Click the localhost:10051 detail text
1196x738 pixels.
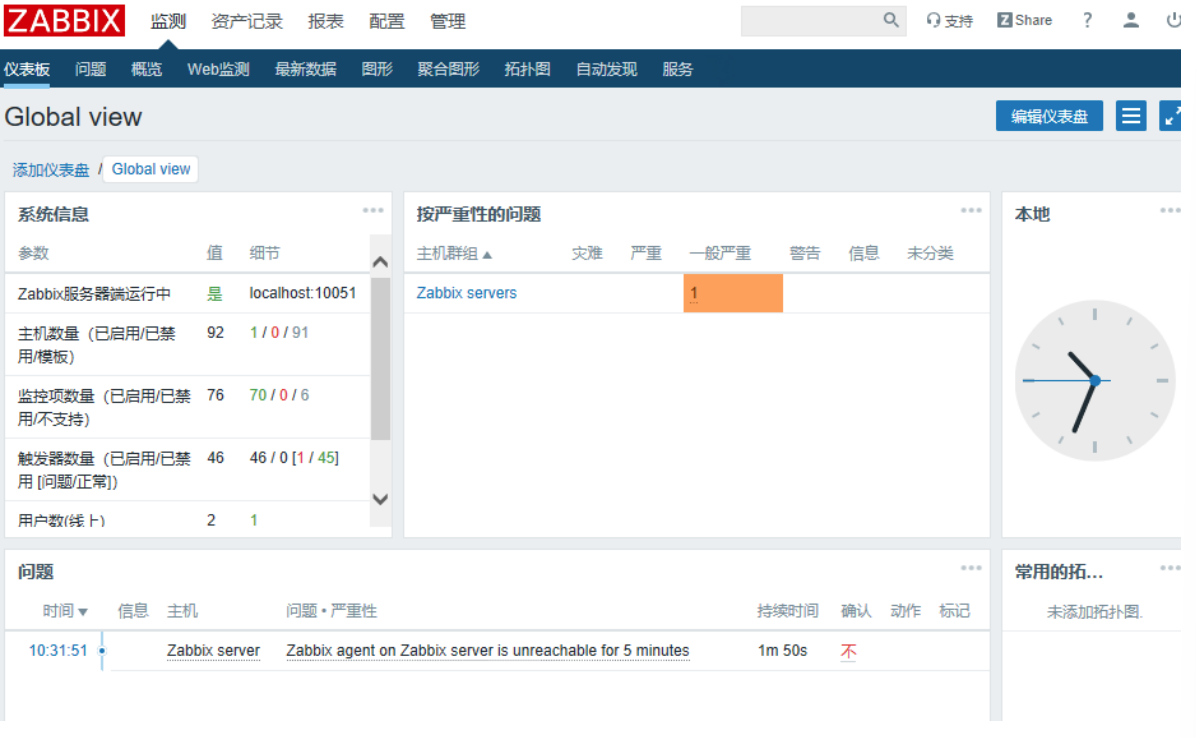303,293
